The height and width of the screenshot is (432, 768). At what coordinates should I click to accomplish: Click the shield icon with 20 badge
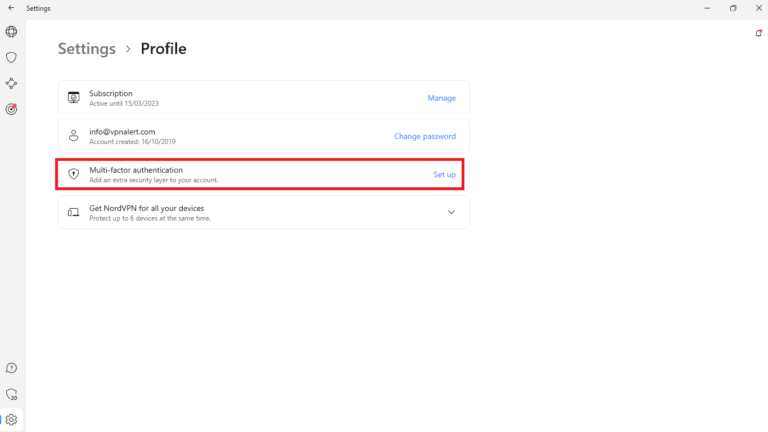coord(11,394)
